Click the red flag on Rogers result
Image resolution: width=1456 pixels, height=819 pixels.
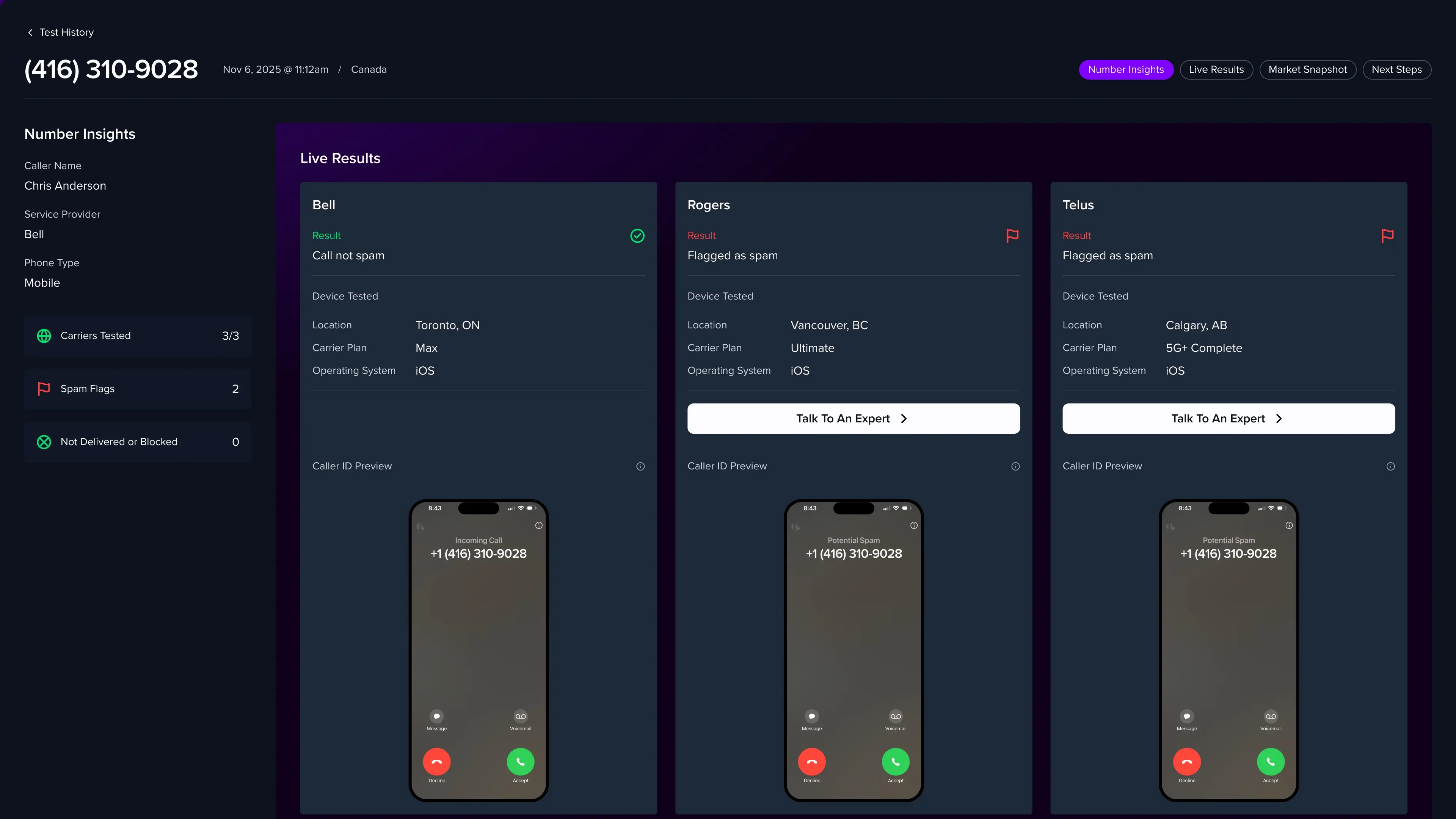(x=1012, y=236)
